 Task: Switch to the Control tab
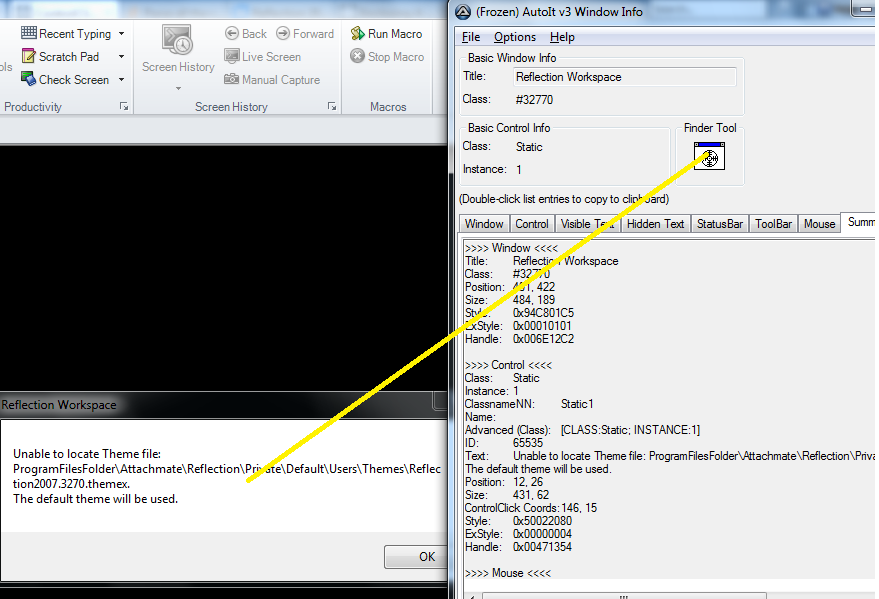[x=532, y=224]
